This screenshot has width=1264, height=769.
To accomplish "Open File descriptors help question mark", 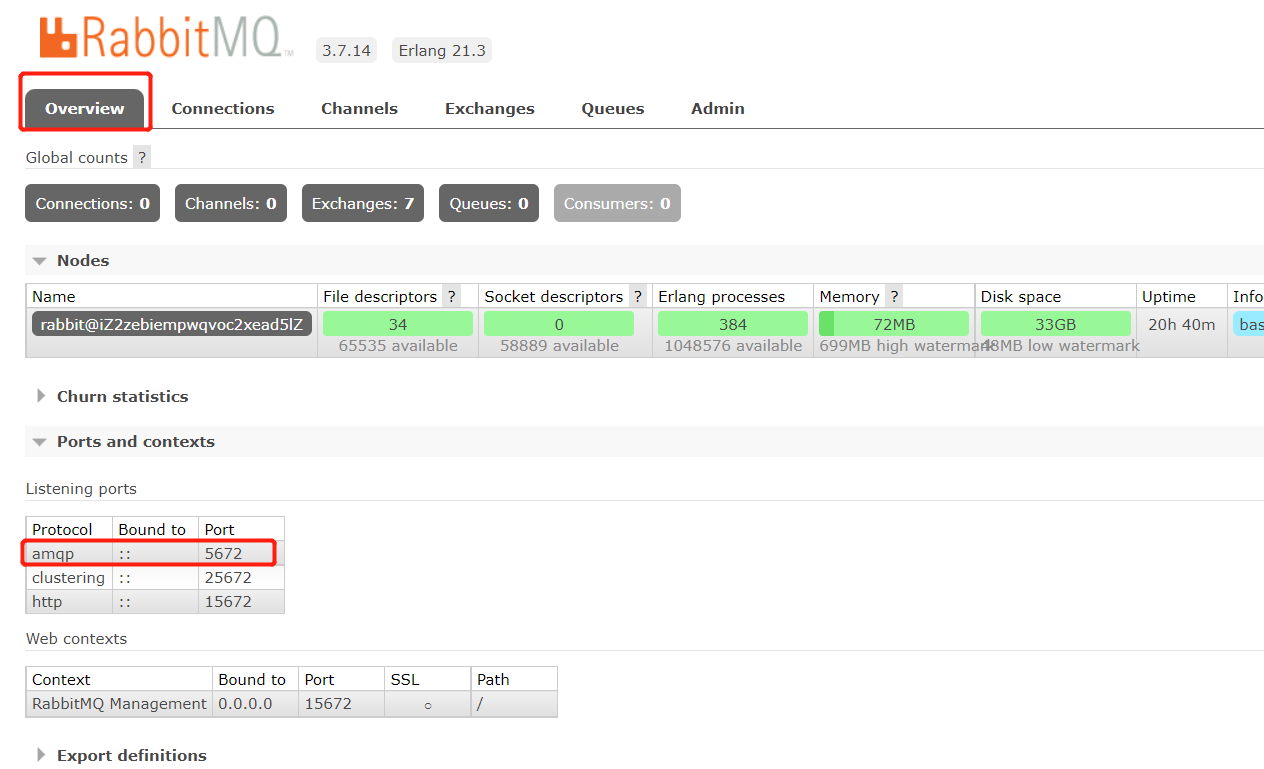I will pyautogui.click(x=452, y=297).
